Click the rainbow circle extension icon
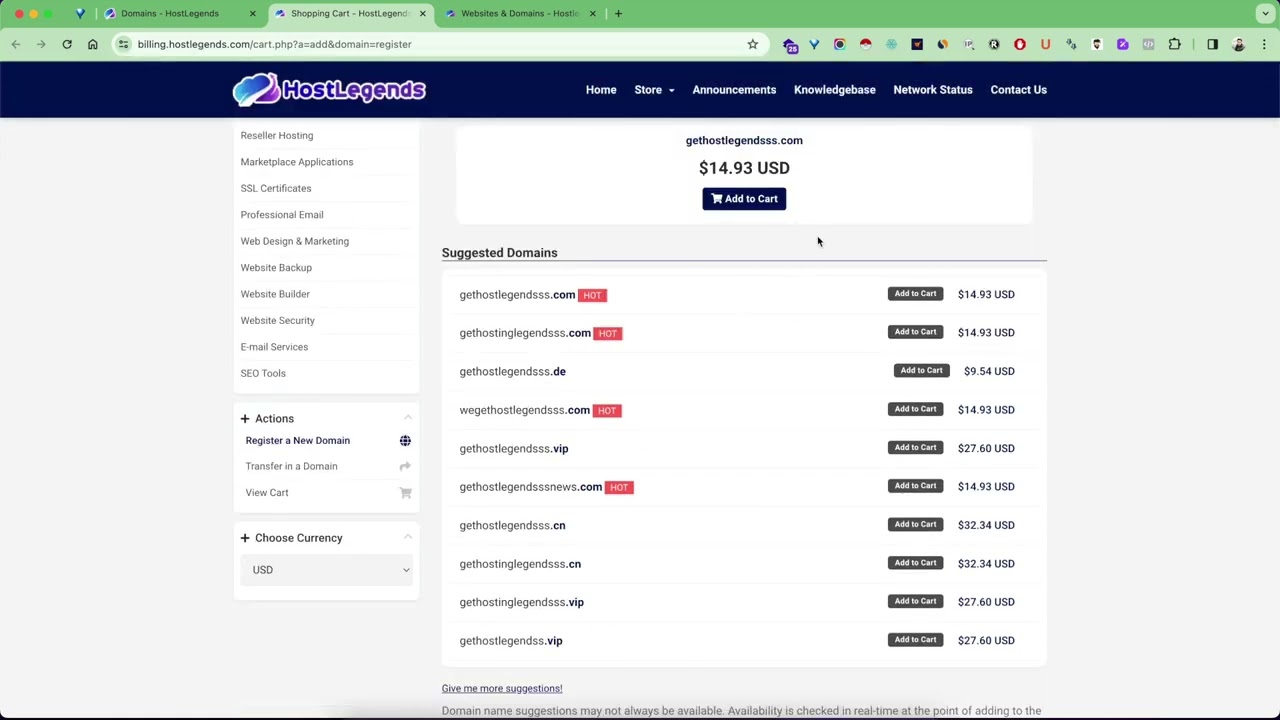The width and height of the screenshot is (1280, 720). (x=839, y=44)
